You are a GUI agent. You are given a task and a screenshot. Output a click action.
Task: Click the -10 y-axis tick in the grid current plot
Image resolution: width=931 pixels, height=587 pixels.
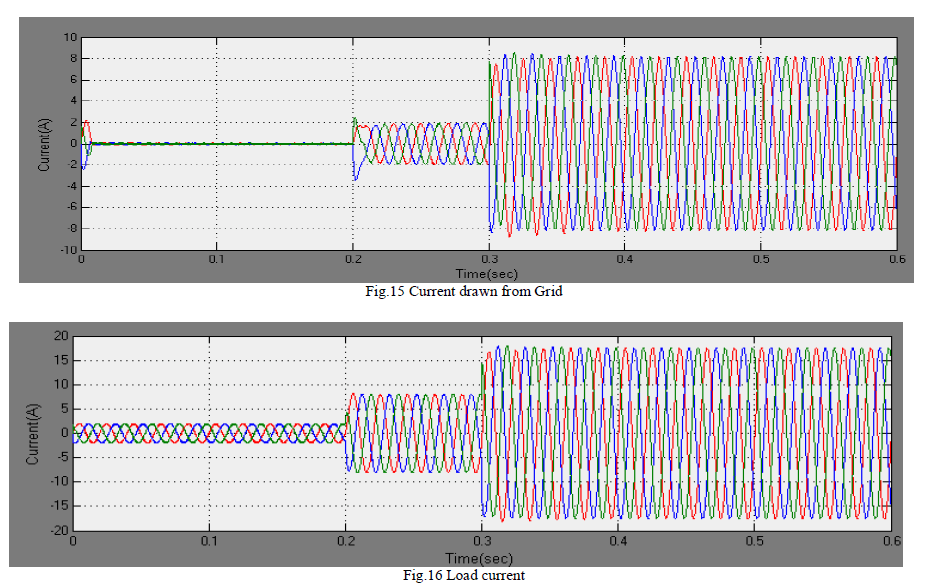click(68, 250)
